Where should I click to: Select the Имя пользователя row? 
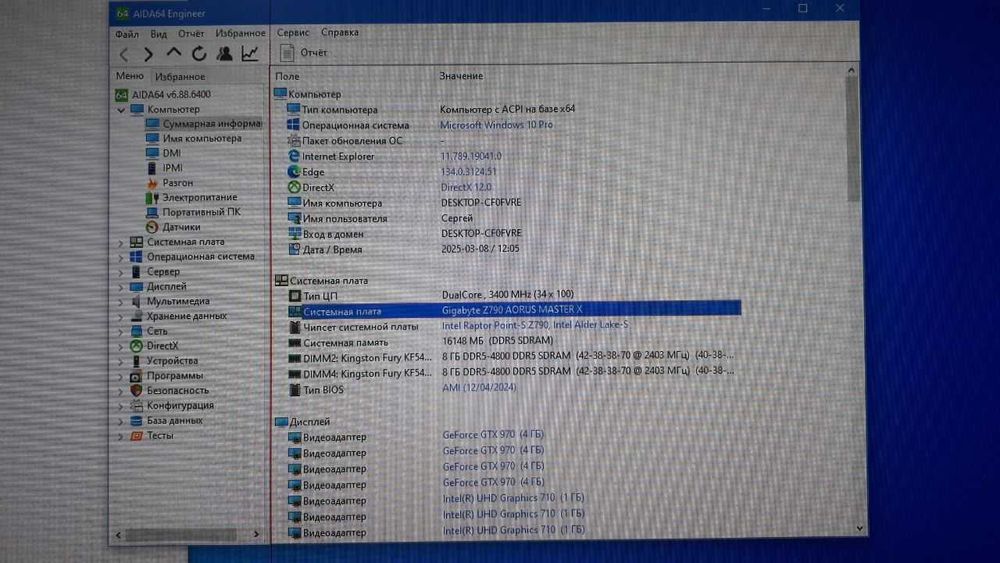[514, 219]
